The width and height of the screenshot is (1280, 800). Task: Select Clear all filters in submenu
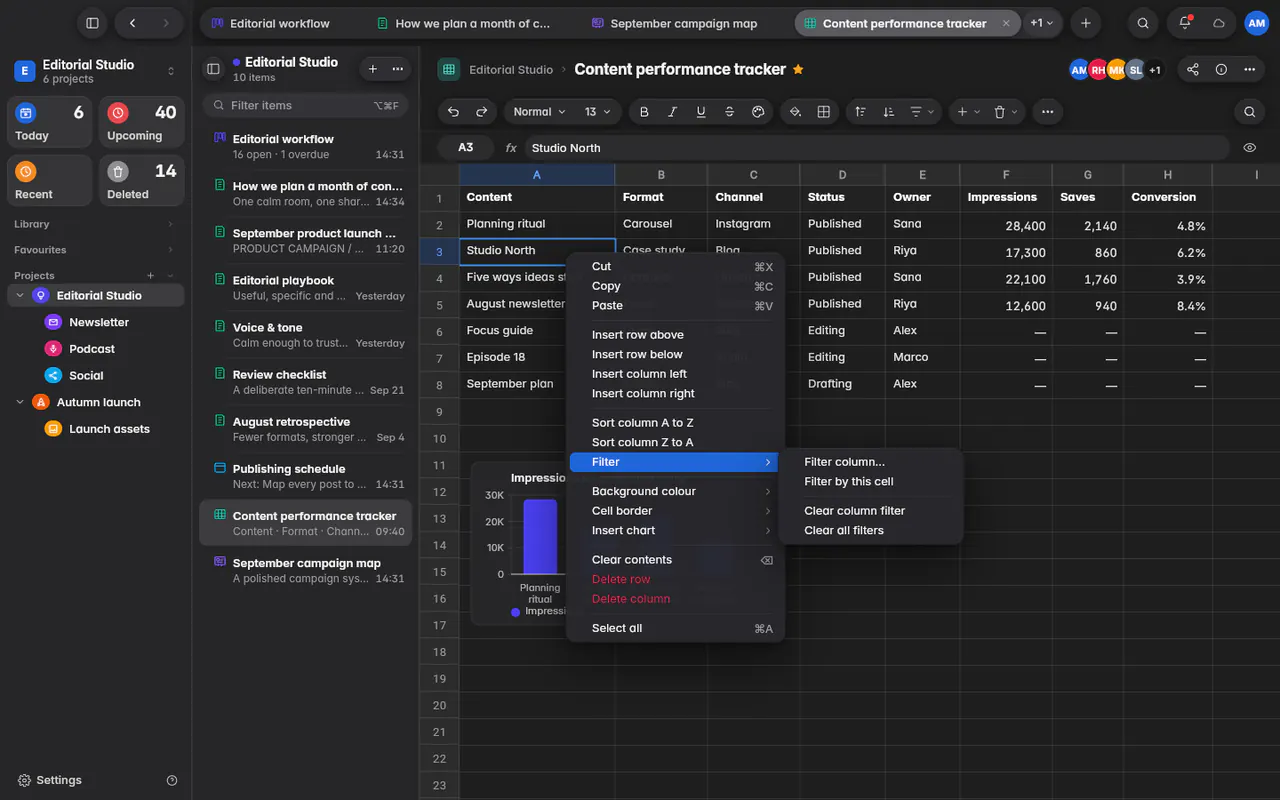pos(844,530)
